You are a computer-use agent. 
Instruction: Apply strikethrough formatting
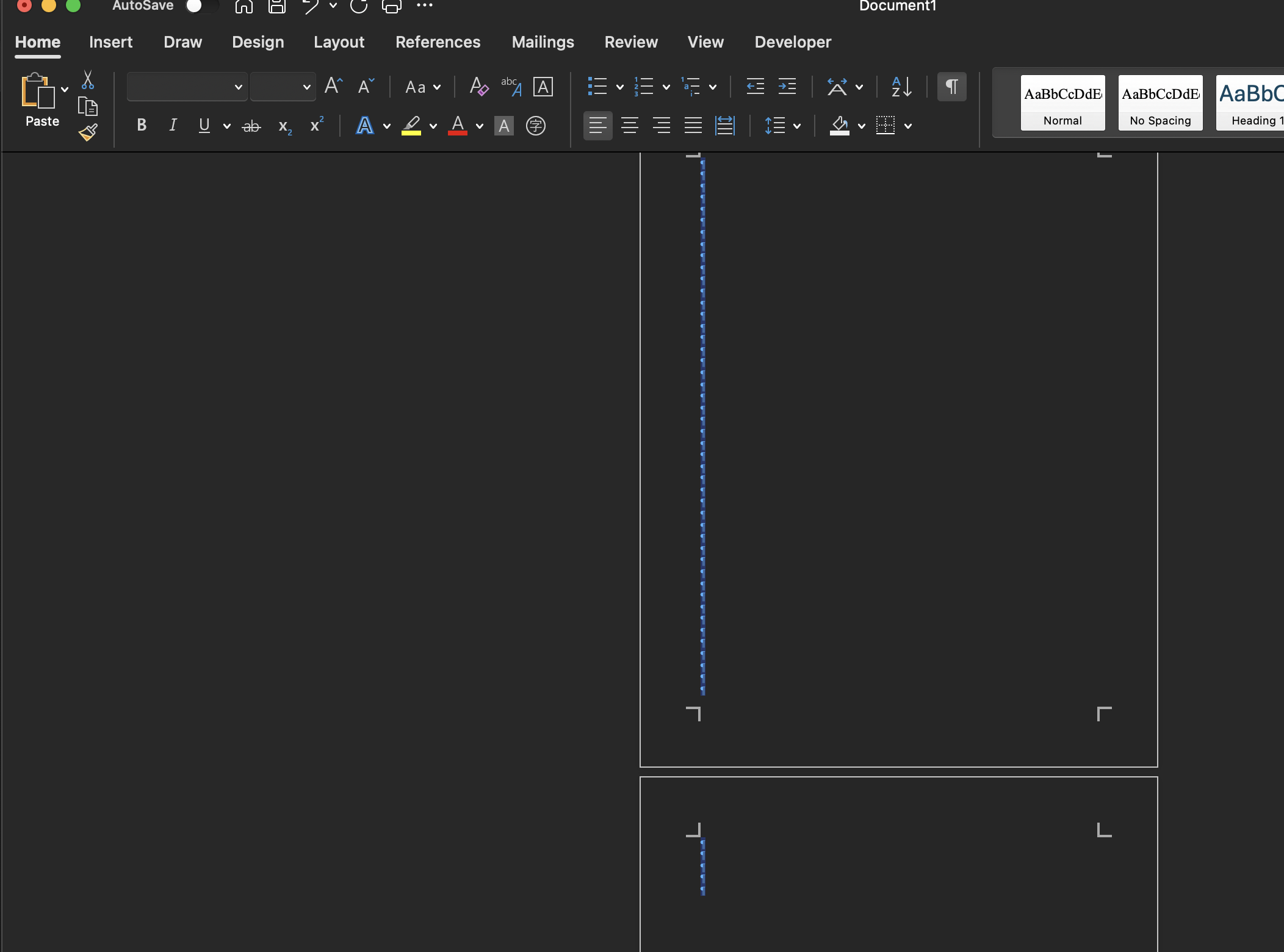click(x=251, y=126)
